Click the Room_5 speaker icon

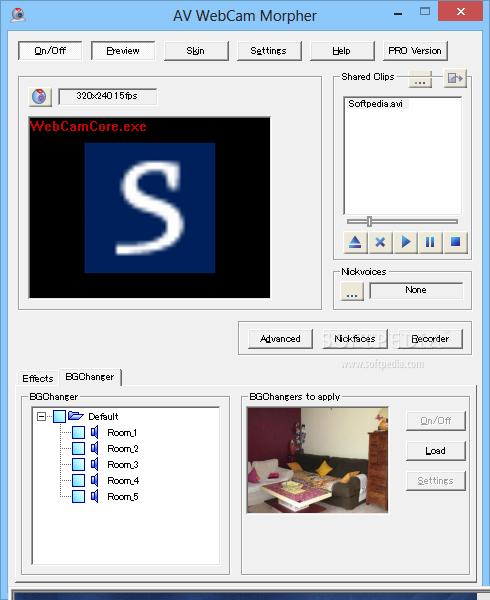pyautogui.click(x=94, y=497)
